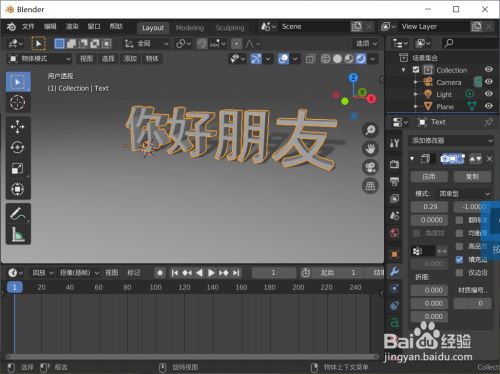Switch to the Sculpting workspace tab
Screen dimensions: 500x374
(230, 28)
